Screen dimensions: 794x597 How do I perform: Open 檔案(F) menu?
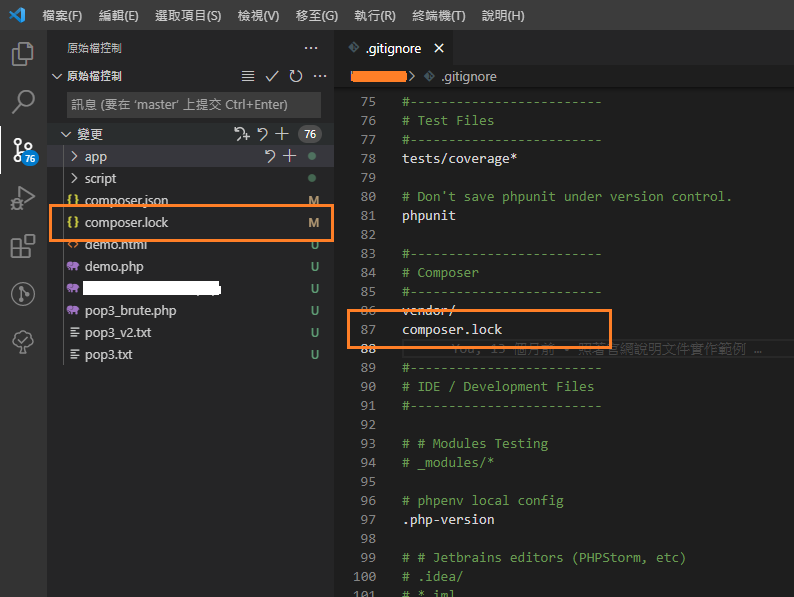pyautogui.click(x=62, y=15)
